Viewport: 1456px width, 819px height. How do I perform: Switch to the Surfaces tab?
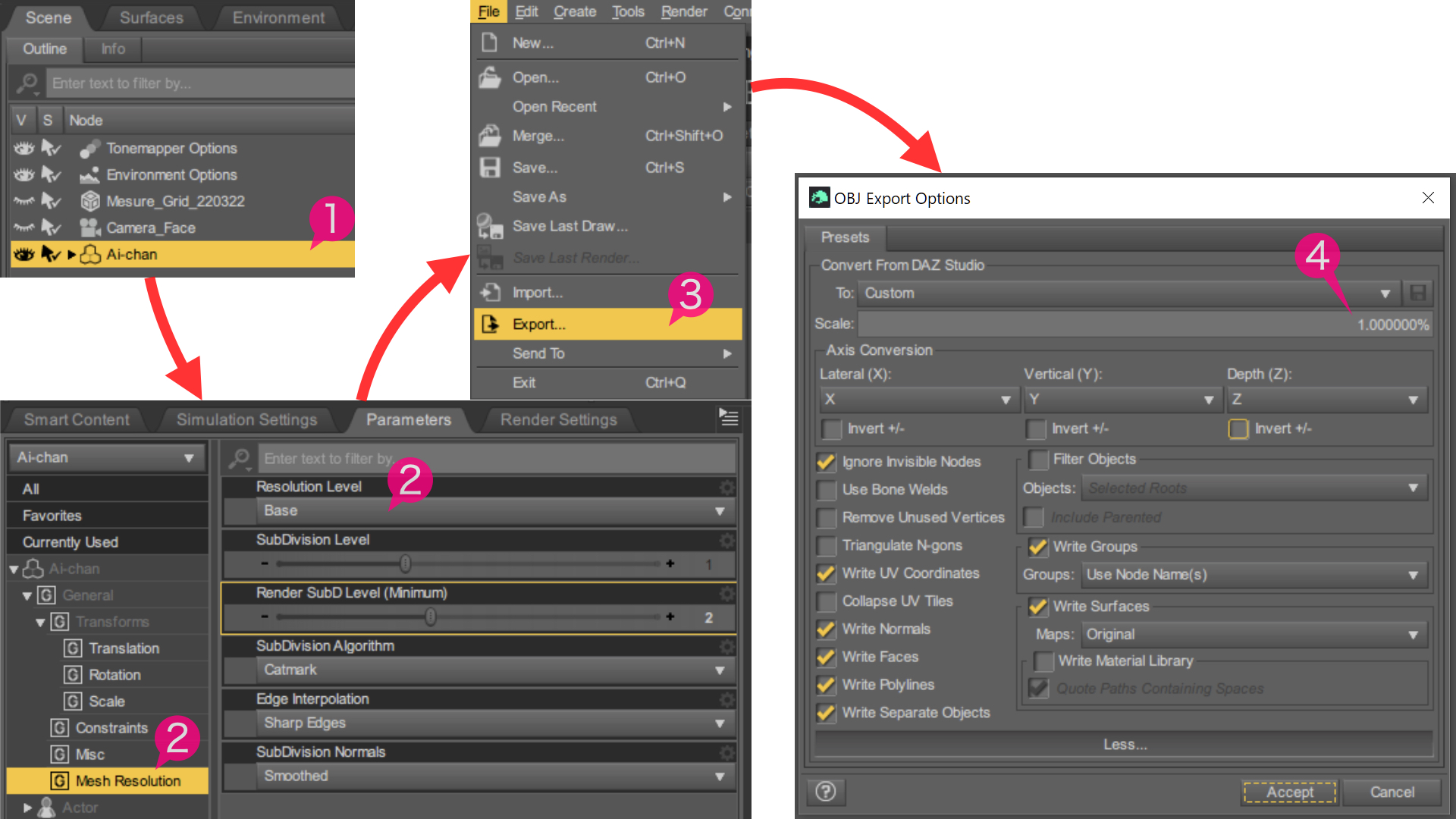click(152, 17)
